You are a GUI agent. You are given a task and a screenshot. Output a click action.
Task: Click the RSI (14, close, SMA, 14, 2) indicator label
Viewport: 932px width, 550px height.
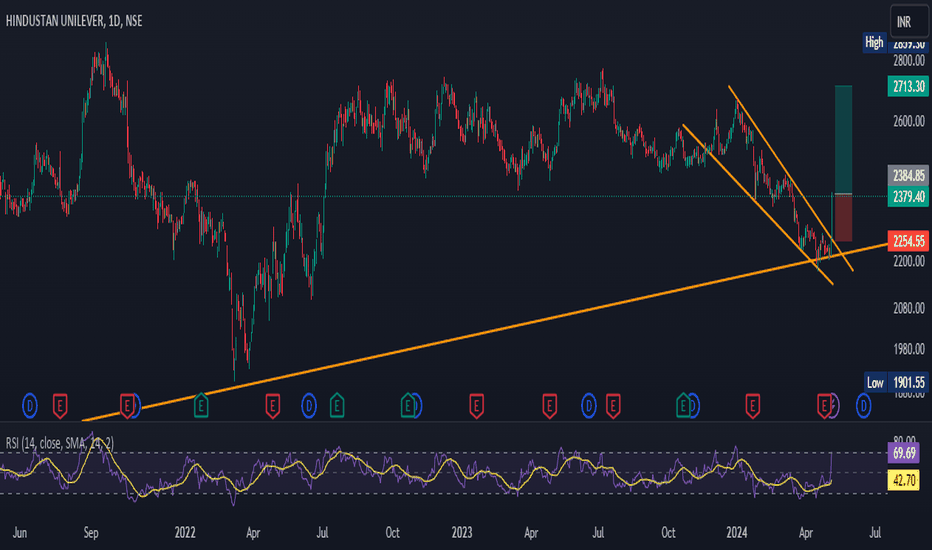tap(60, 443)
